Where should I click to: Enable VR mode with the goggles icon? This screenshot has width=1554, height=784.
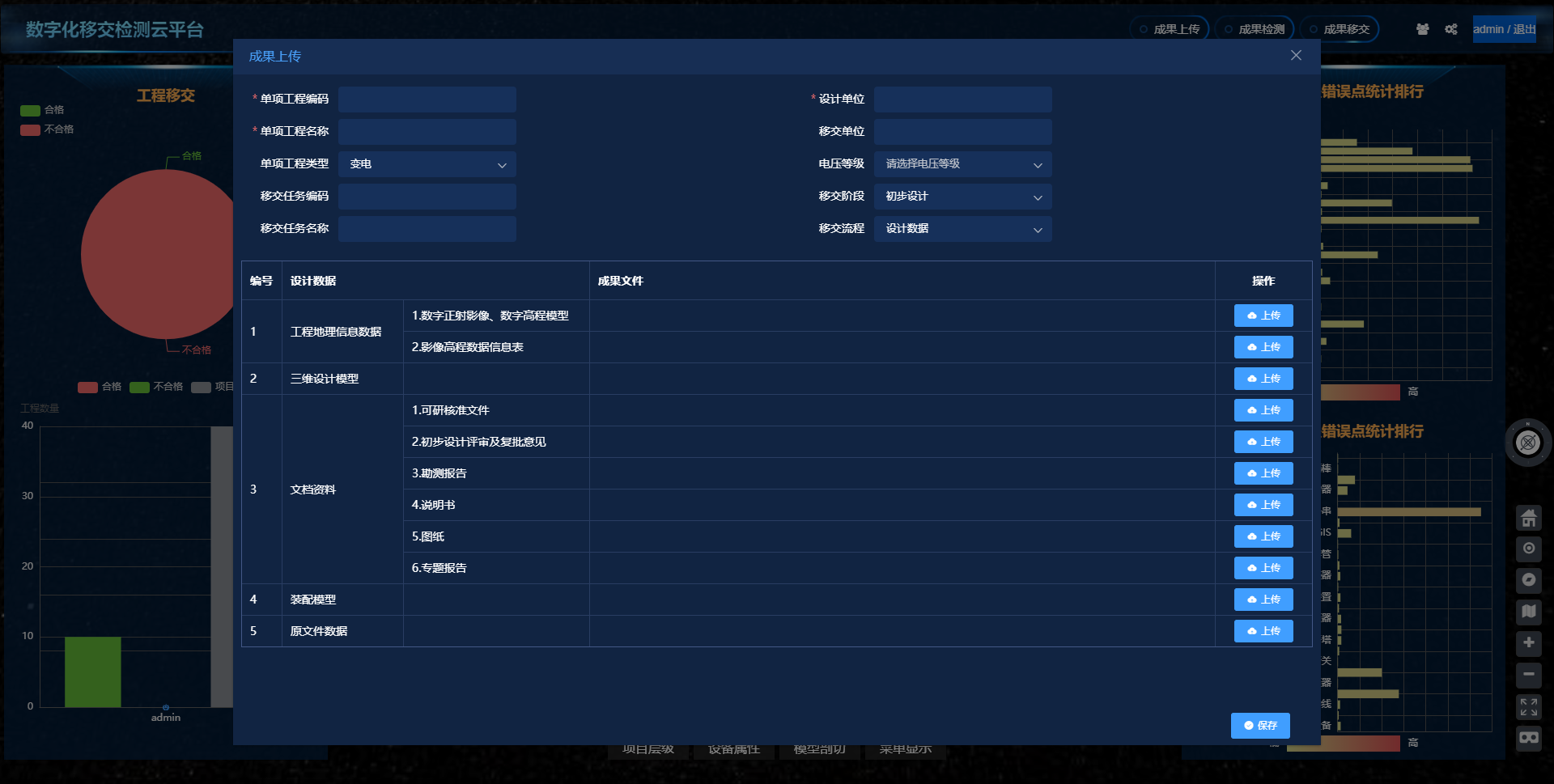click(x=1528, y=737)
